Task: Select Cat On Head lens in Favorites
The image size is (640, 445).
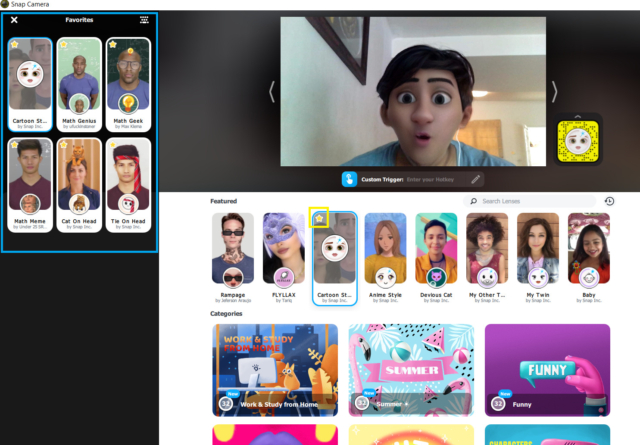Action: click(x=79, y=185)
